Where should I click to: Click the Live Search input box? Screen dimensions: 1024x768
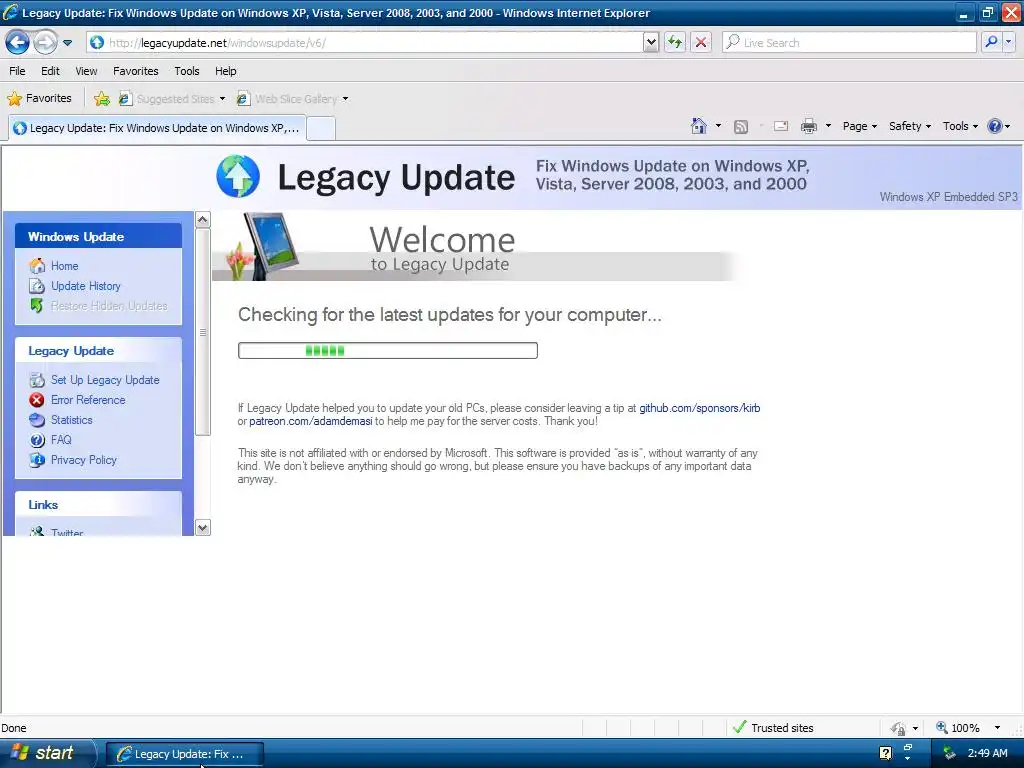[x=849, y=43]
